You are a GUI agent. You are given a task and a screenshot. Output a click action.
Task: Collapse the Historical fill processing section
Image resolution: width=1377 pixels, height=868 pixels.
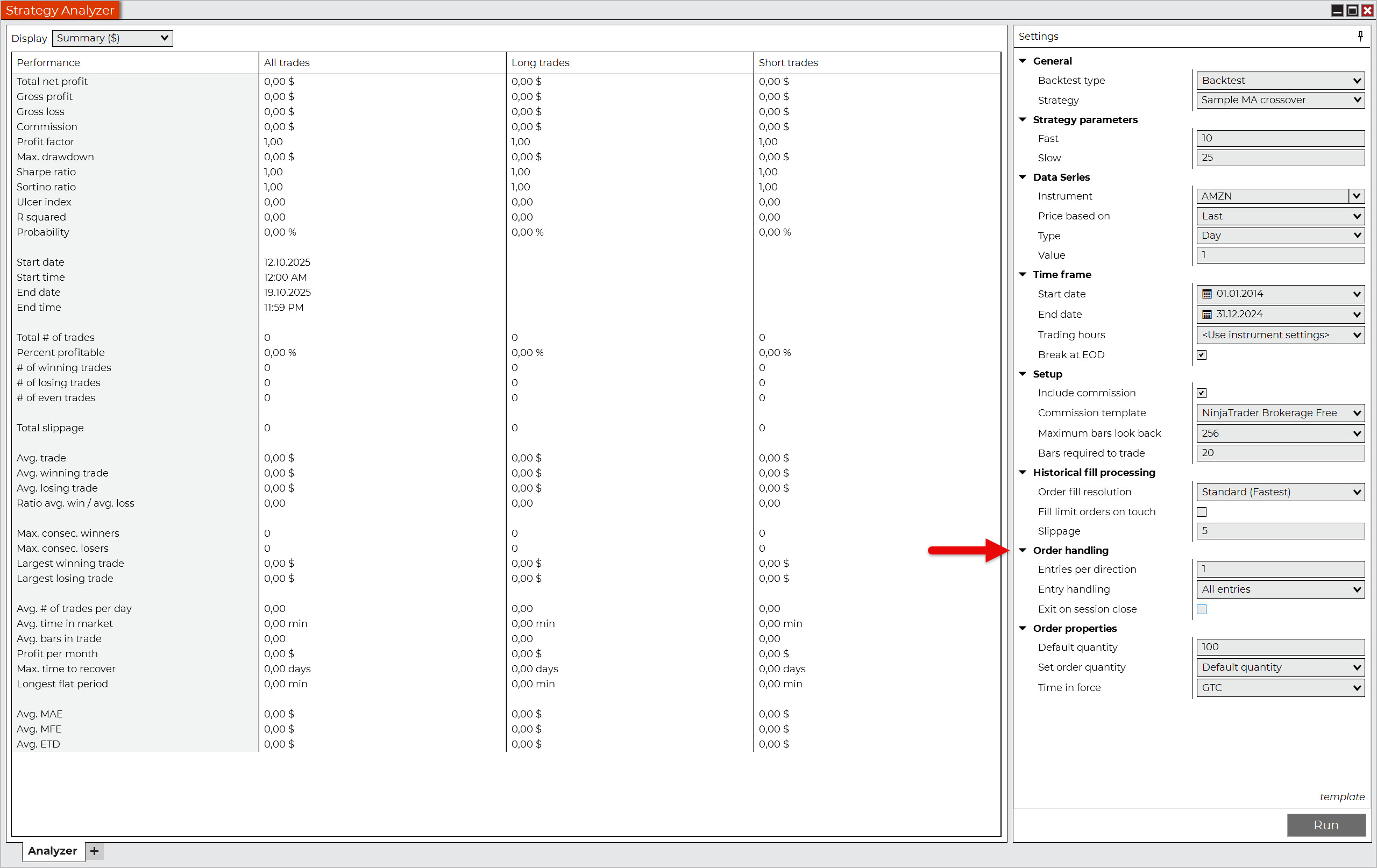[1023, 472]
